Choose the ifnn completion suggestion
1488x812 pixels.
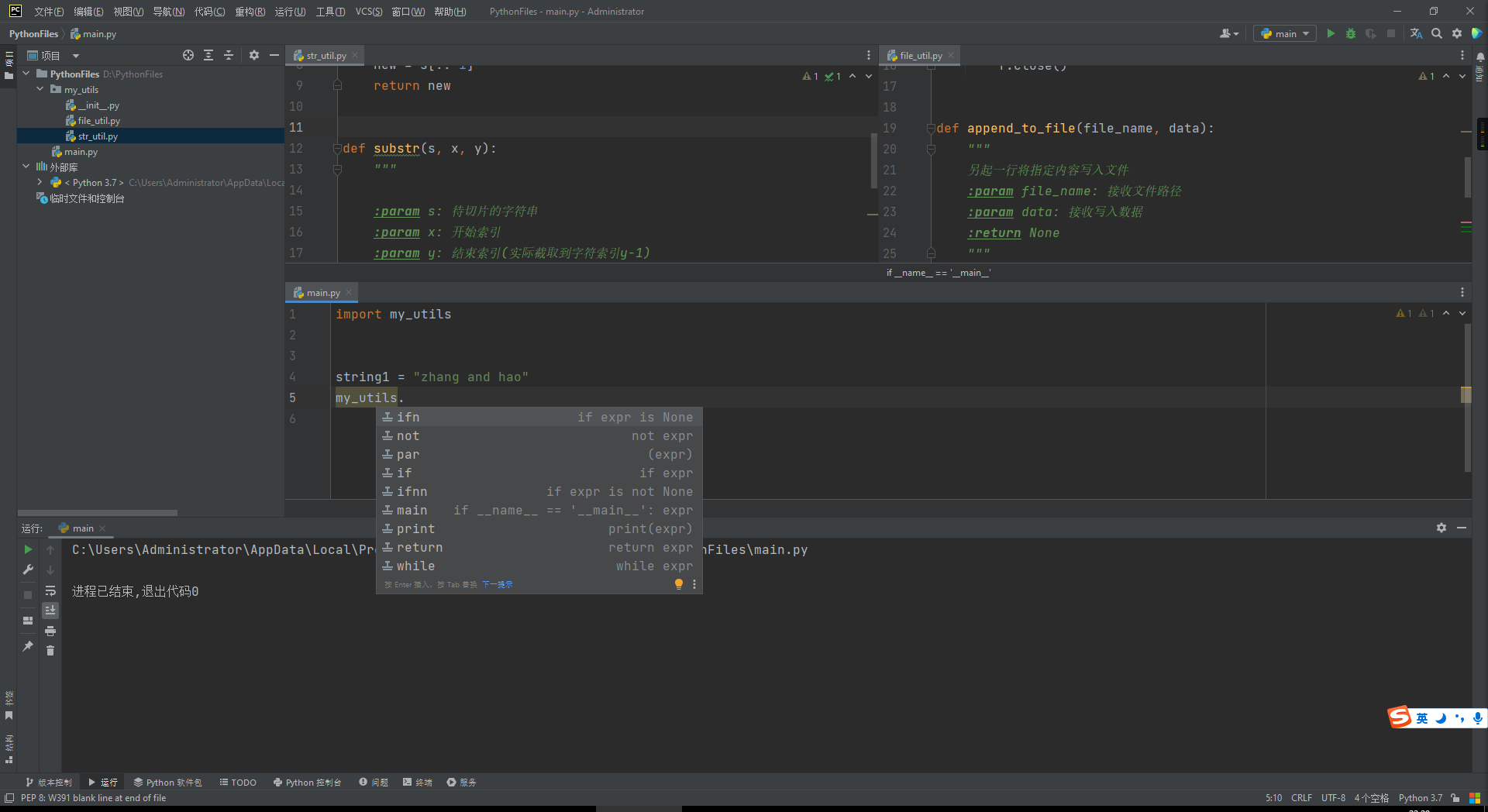tap(539, 492)
